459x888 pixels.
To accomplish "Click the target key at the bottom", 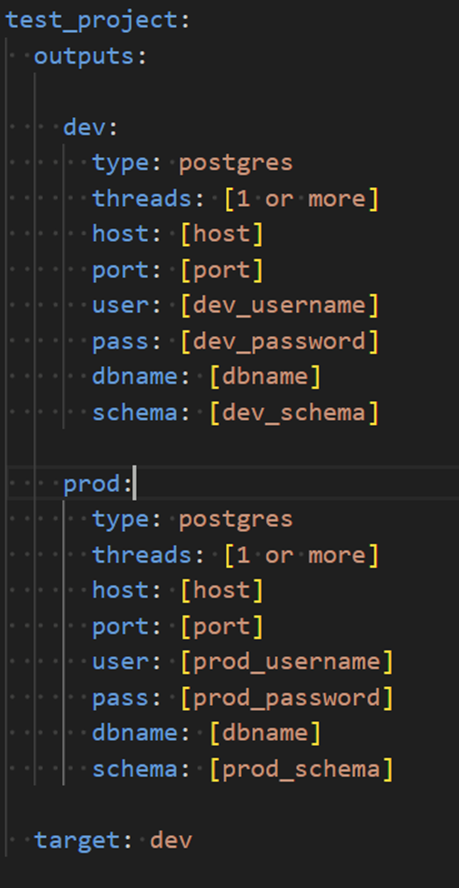I will click(77, 840).
